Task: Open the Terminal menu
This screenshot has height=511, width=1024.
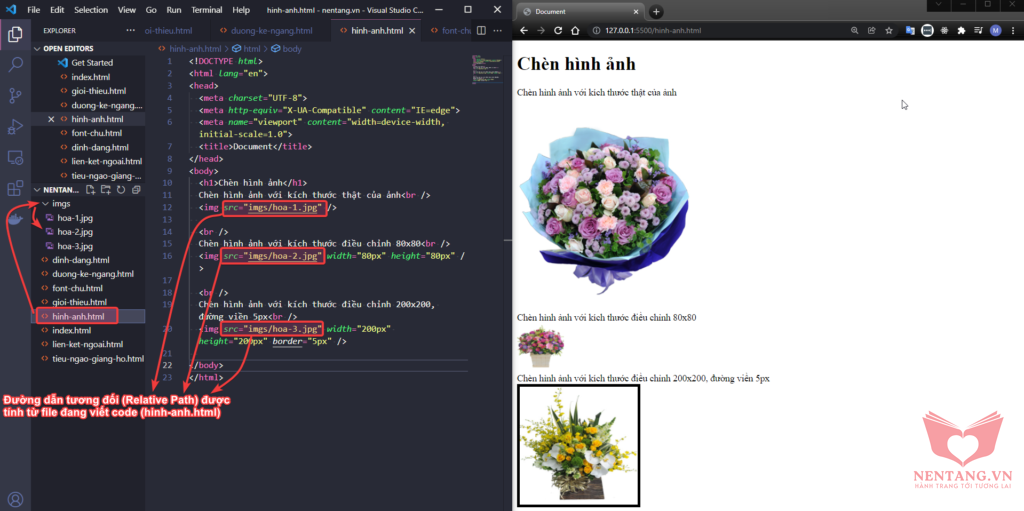Action: (207, 10)
